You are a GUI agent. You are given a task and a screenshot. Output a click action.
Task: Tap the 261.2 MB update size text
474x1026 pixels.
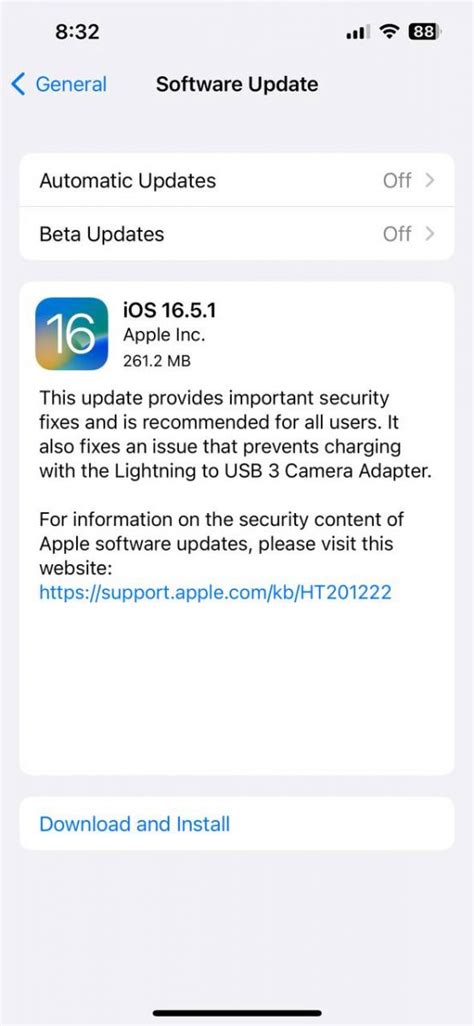(x=157, y=361)
